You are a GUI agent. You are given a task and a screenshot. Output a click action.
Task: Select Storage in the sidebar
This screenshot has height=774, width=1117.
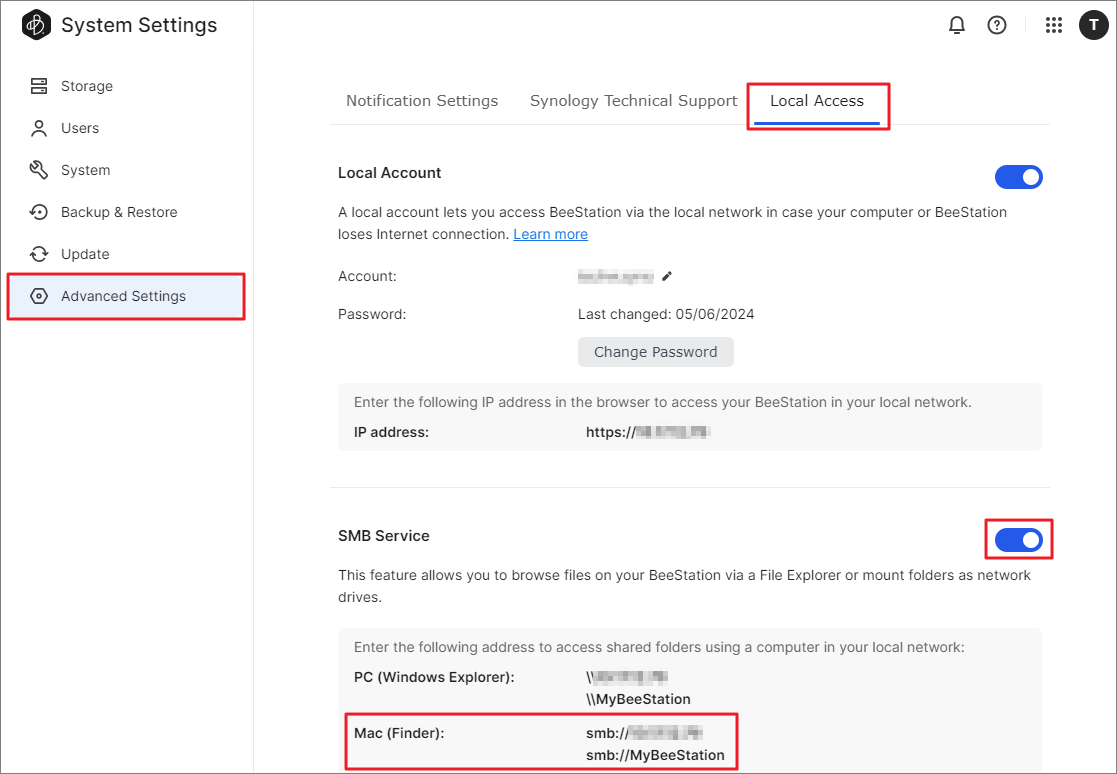pyautogui.click(x=85, y=86)
